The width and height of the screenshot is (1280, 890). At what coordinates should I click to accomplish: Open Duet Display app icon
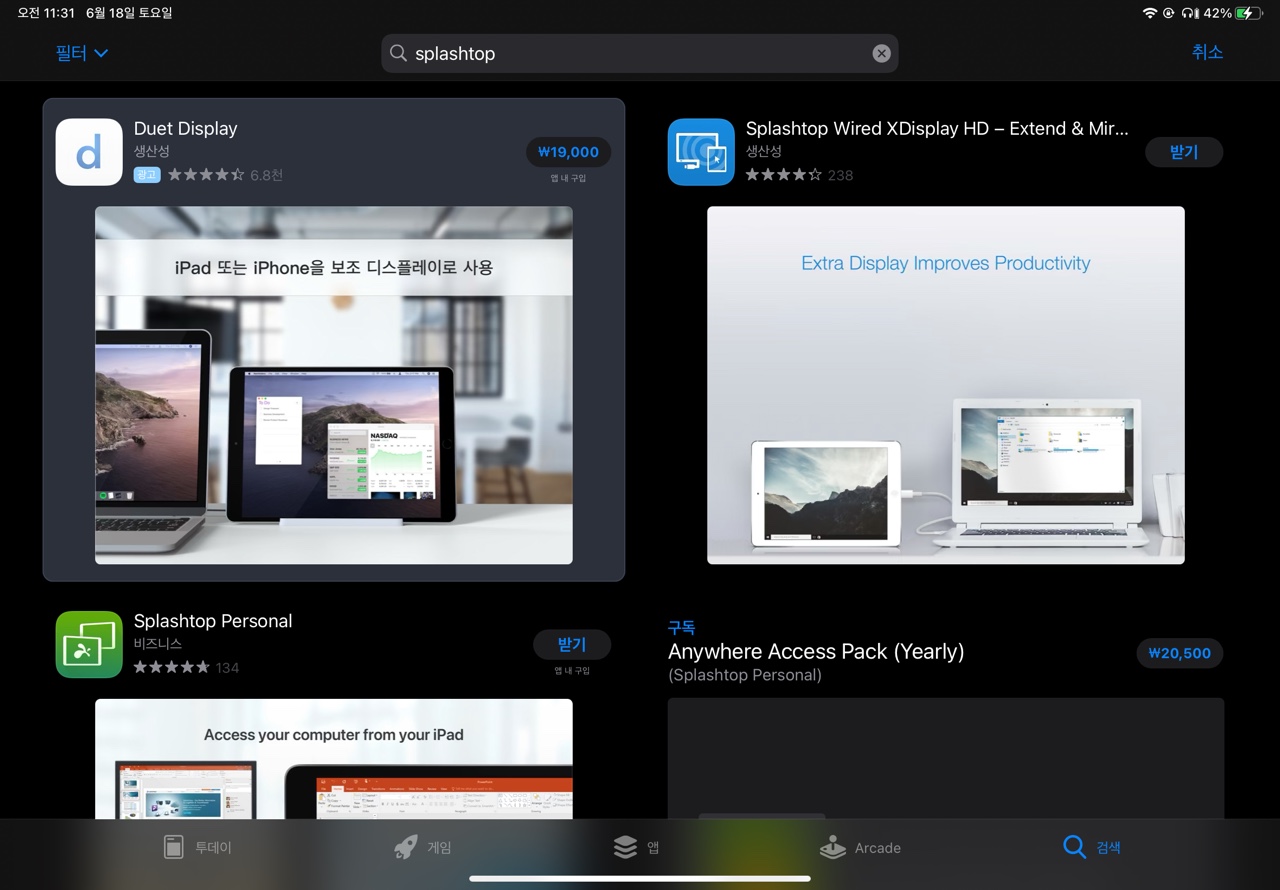(89, 152)
